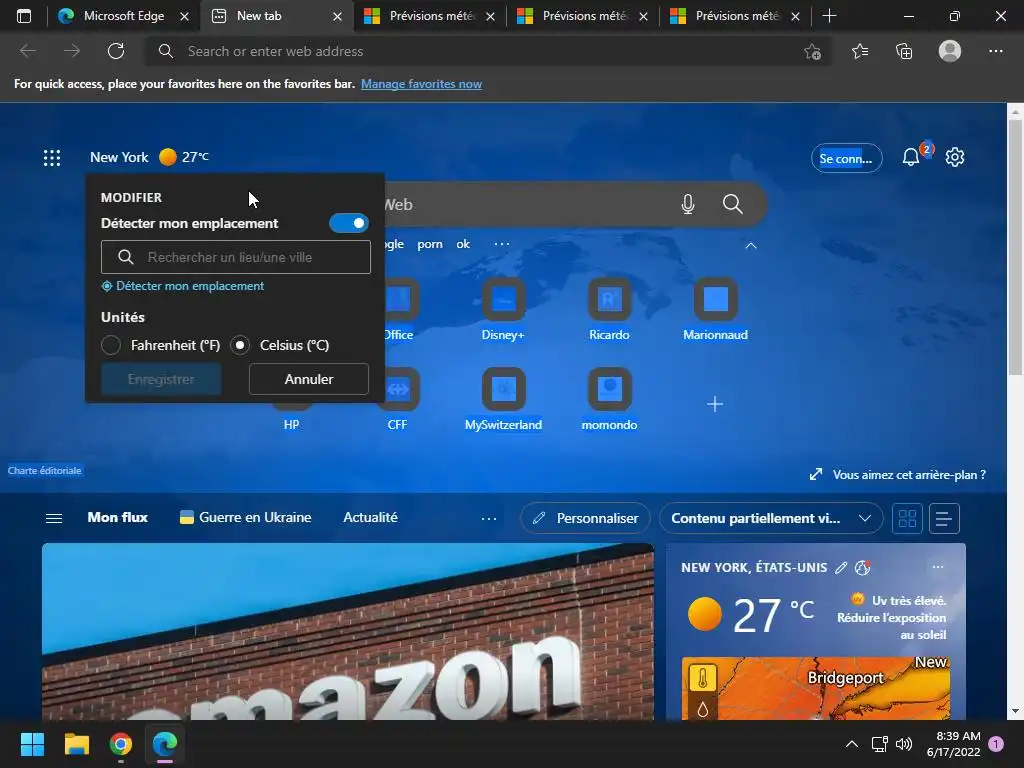Add a new quick link plus
The width and height of the screenshot is (1024, 768).
pos(715,404)
